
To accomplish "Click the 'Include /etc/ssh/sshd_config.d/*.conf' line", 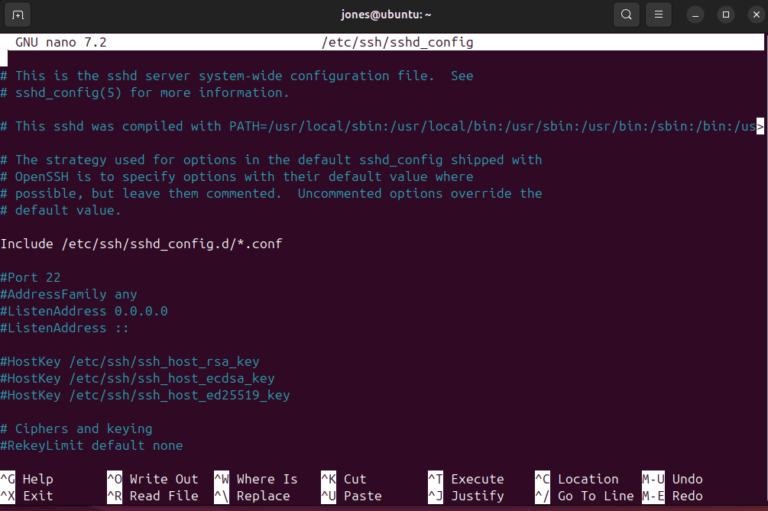I will click(141, 243).
